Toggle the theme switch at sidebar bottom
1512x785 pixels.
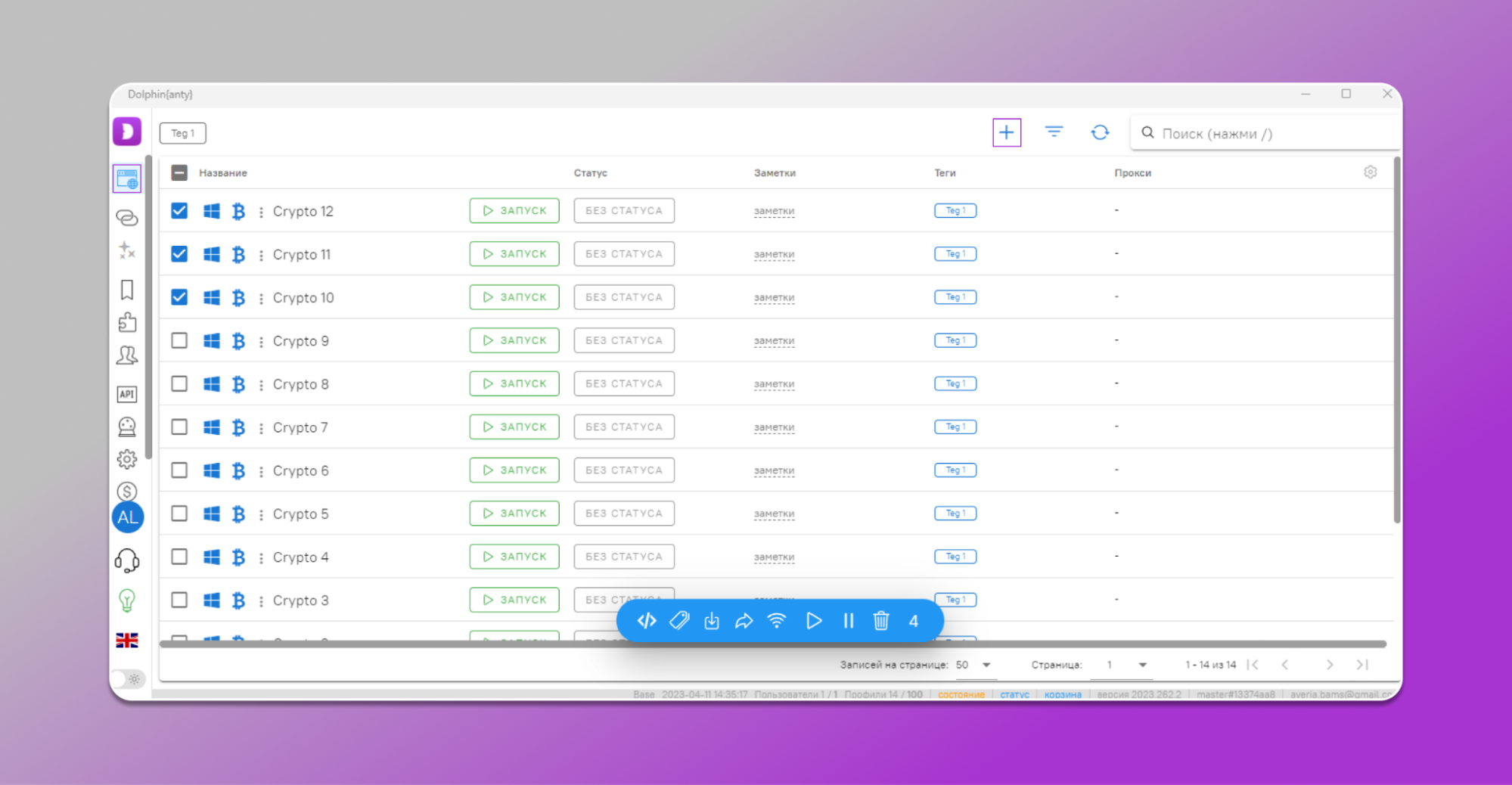[128, 679]
